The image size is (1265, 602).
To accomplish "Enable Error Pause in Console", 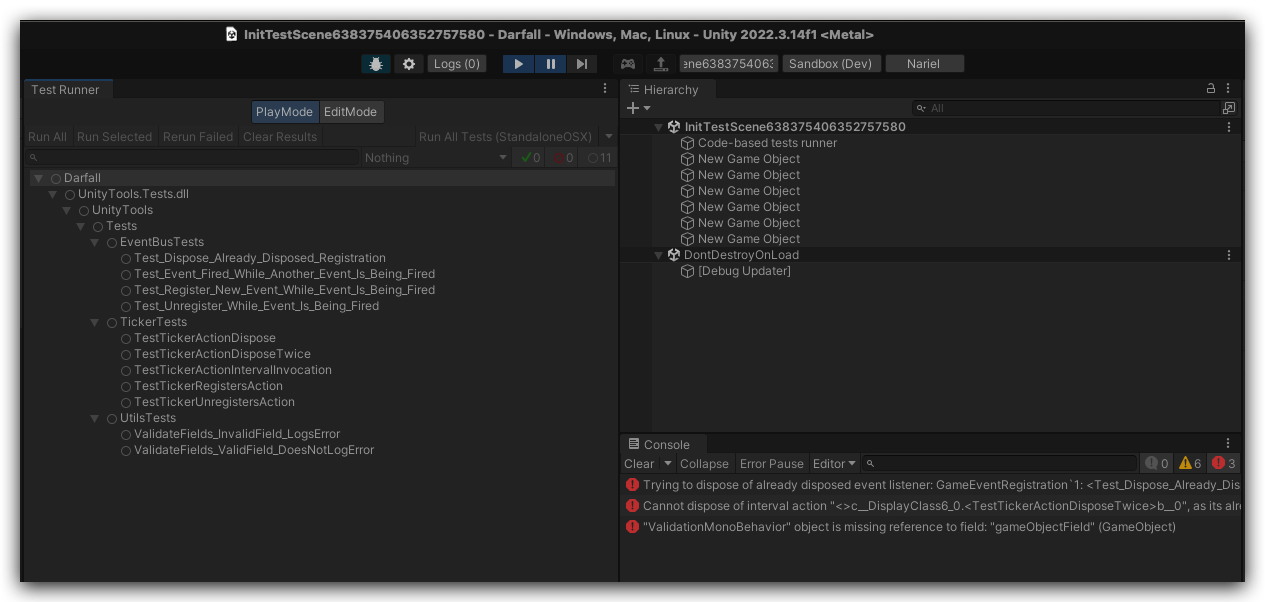I will pyautogui.click(x=771, y=464).
